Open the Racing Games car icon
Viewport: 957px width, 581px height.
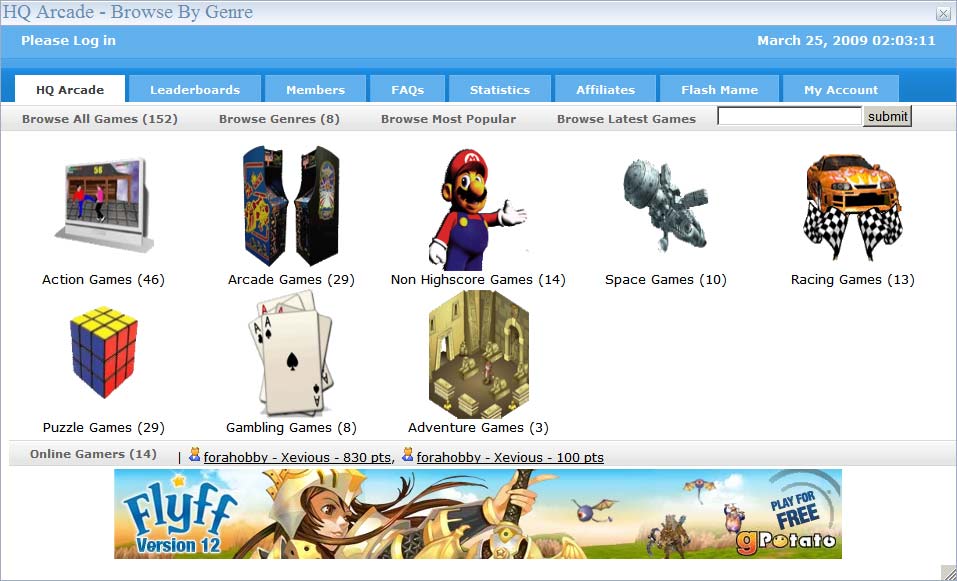[x=852, y=205]
